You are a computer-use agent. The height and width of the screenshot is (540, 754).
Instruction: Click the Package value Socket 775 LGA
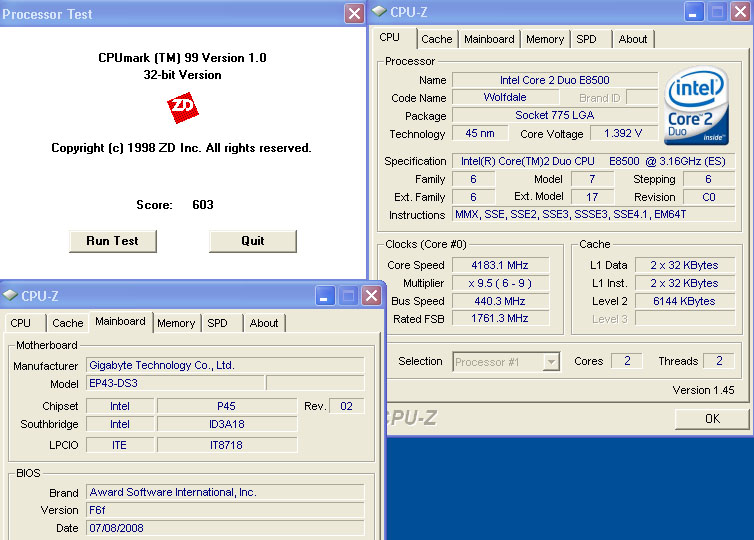pyautogui.click(x=555, y=115)
